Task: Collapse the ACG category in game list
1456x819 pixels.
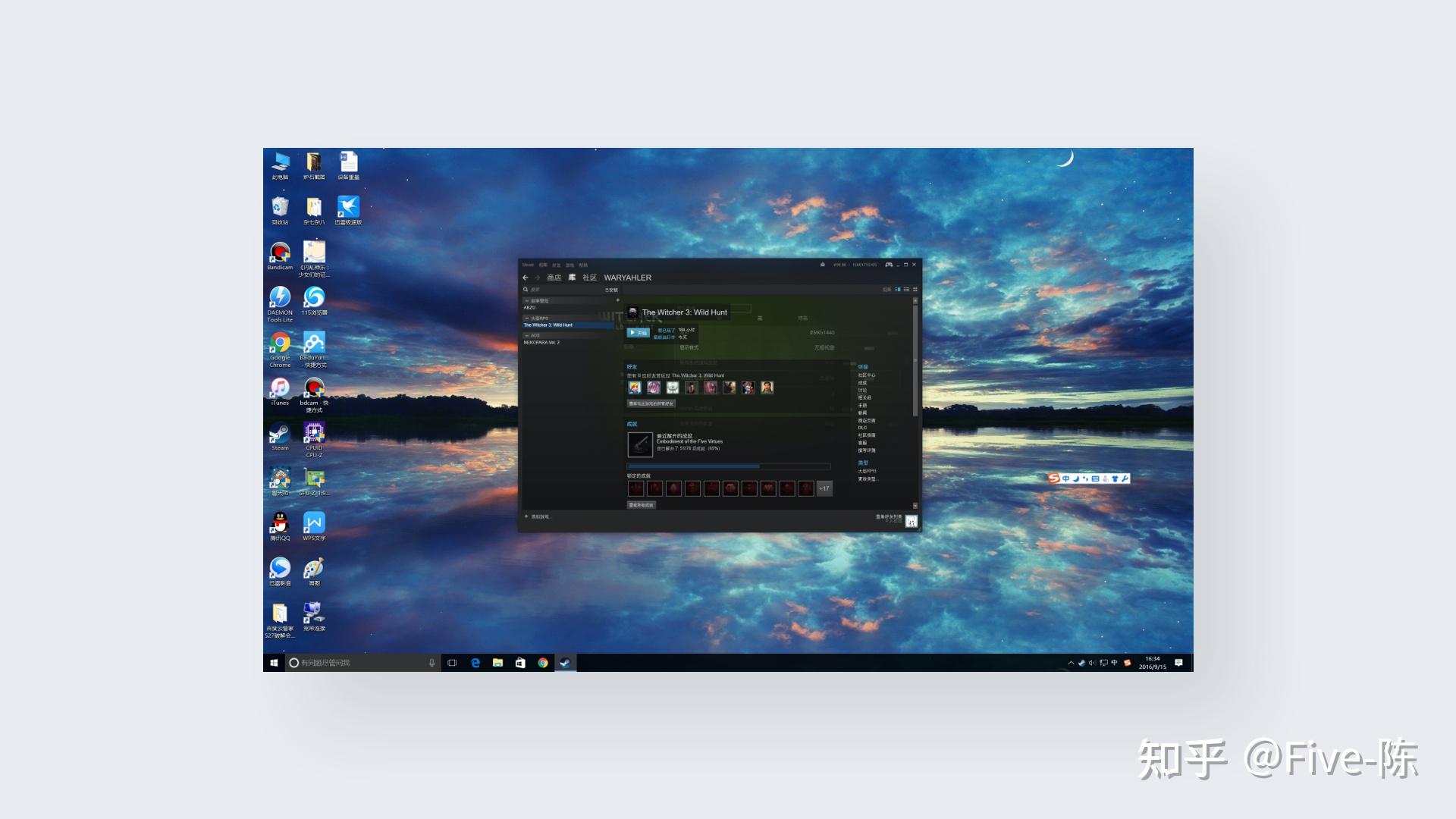Action: point(527,335)
